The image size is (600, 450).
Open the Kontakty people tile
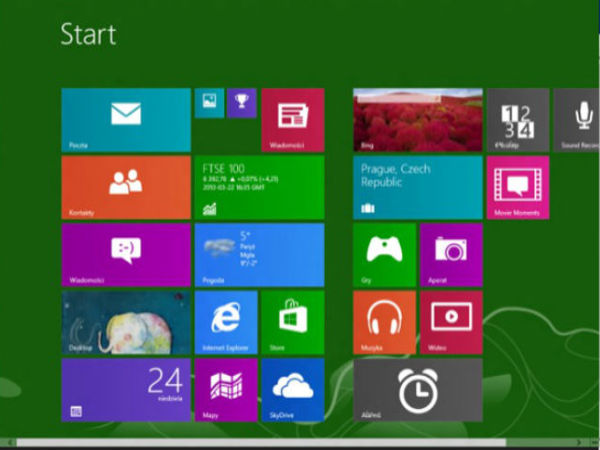pos(126,188)
